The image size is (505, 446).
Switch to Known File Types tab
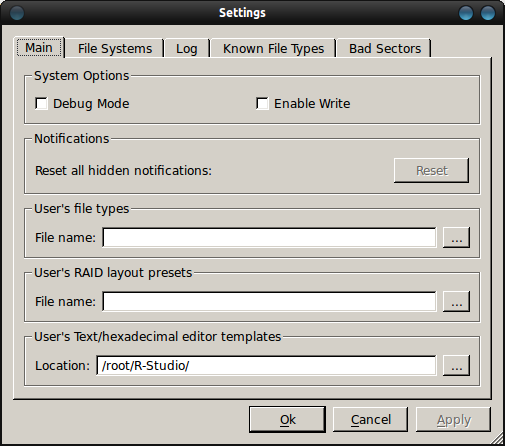pyautogui.click(x=273, y=49)
